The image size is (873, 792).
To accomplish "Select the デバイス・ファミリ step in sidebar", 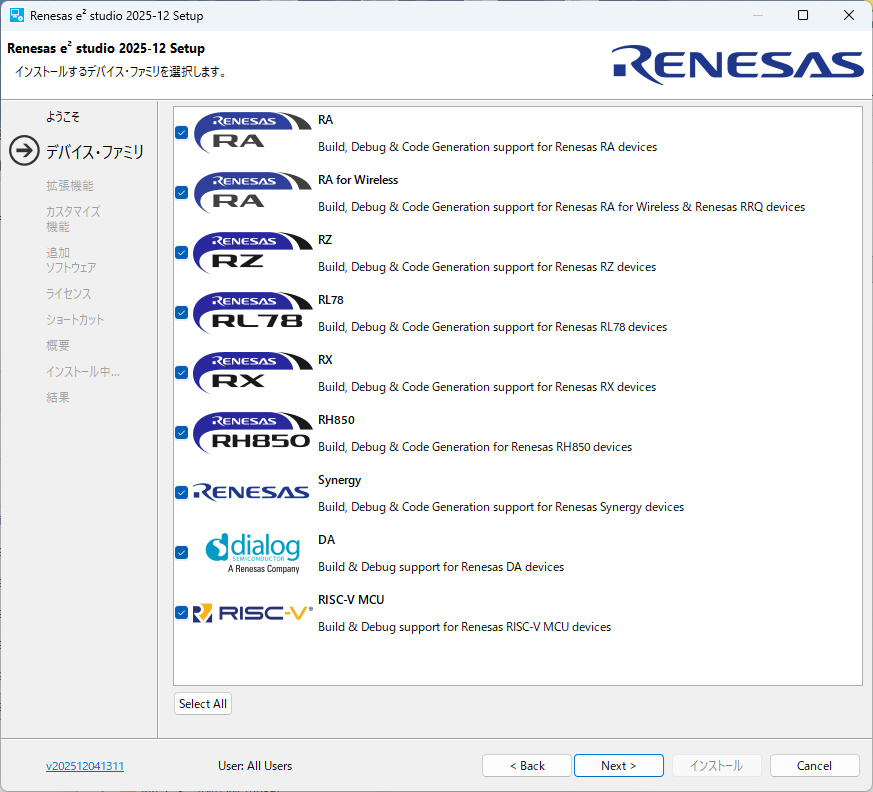I will tap(94, 152).
